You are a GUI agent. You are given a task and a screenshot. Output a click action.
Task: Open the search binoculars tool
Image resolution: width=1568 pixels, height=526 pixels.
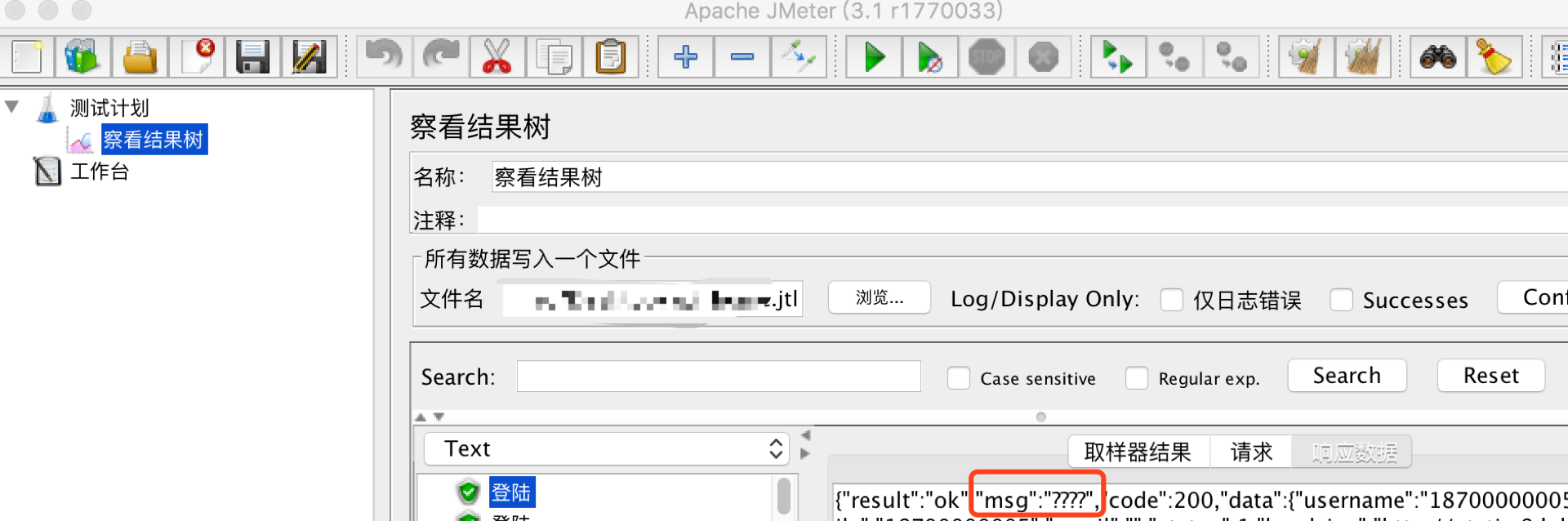pyautogui.click(x=1438, y=57)
